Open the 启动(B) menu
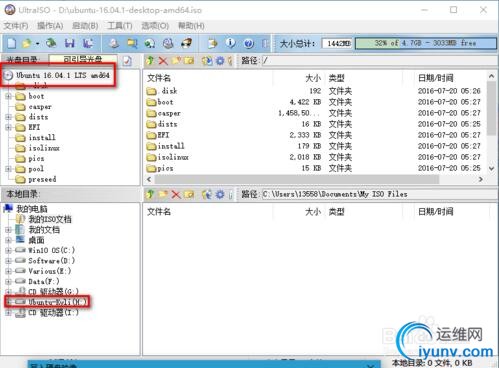499x368 pixels. 85,26
